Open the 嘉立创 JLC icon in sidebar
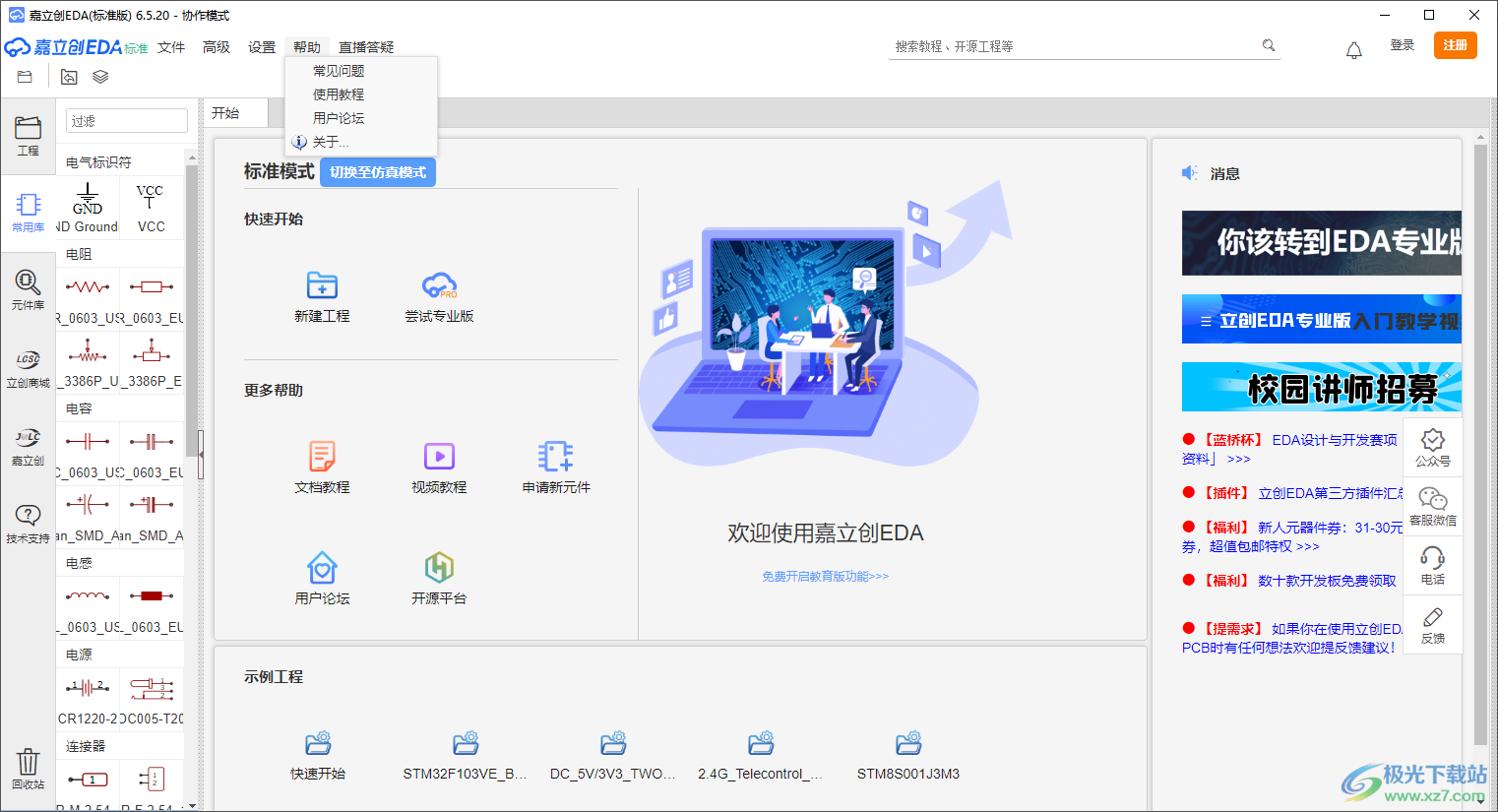The image size is (1498, 812). click(28, 446)
